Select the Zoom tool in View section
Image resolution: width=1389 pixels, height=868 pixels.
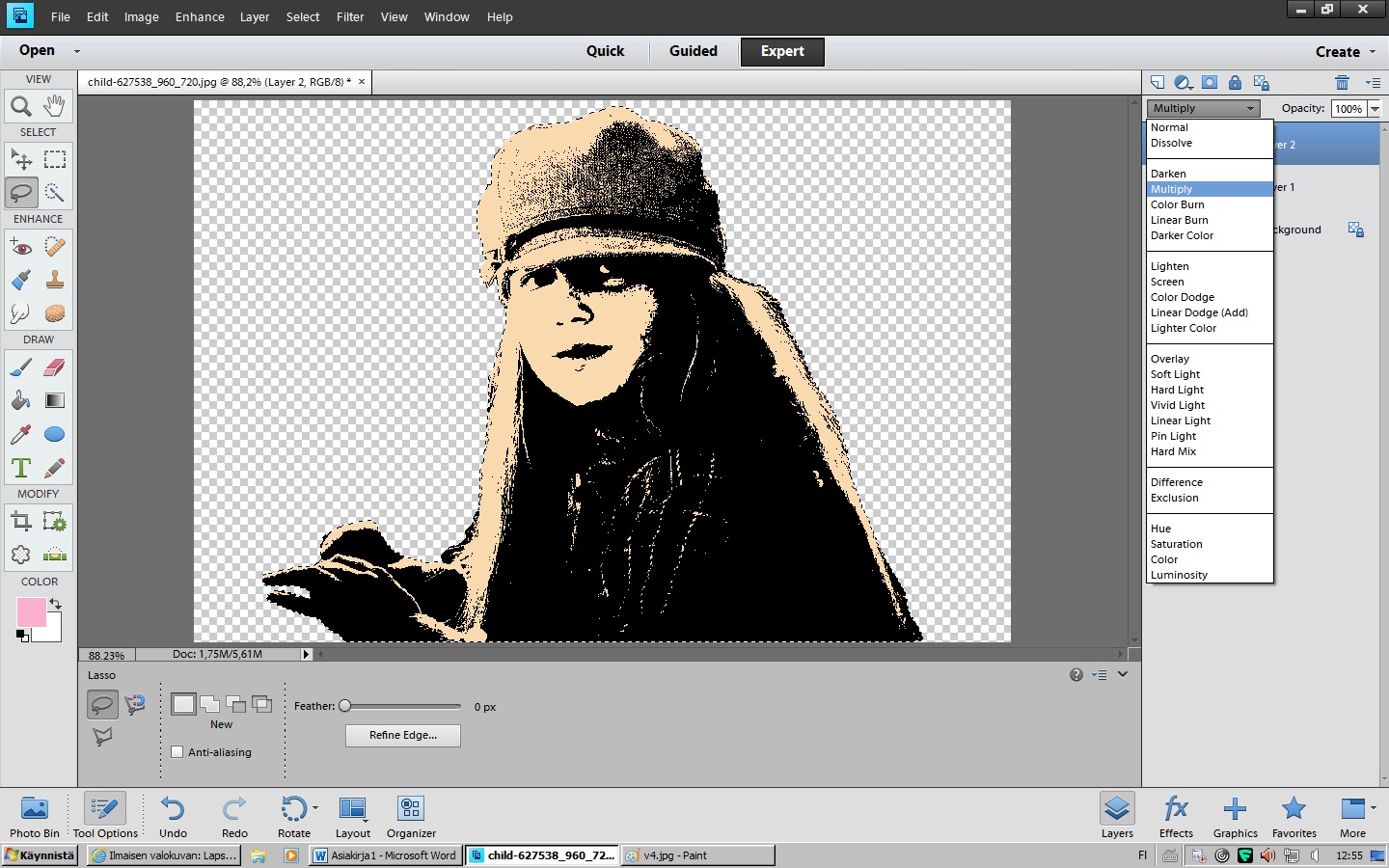21,105
